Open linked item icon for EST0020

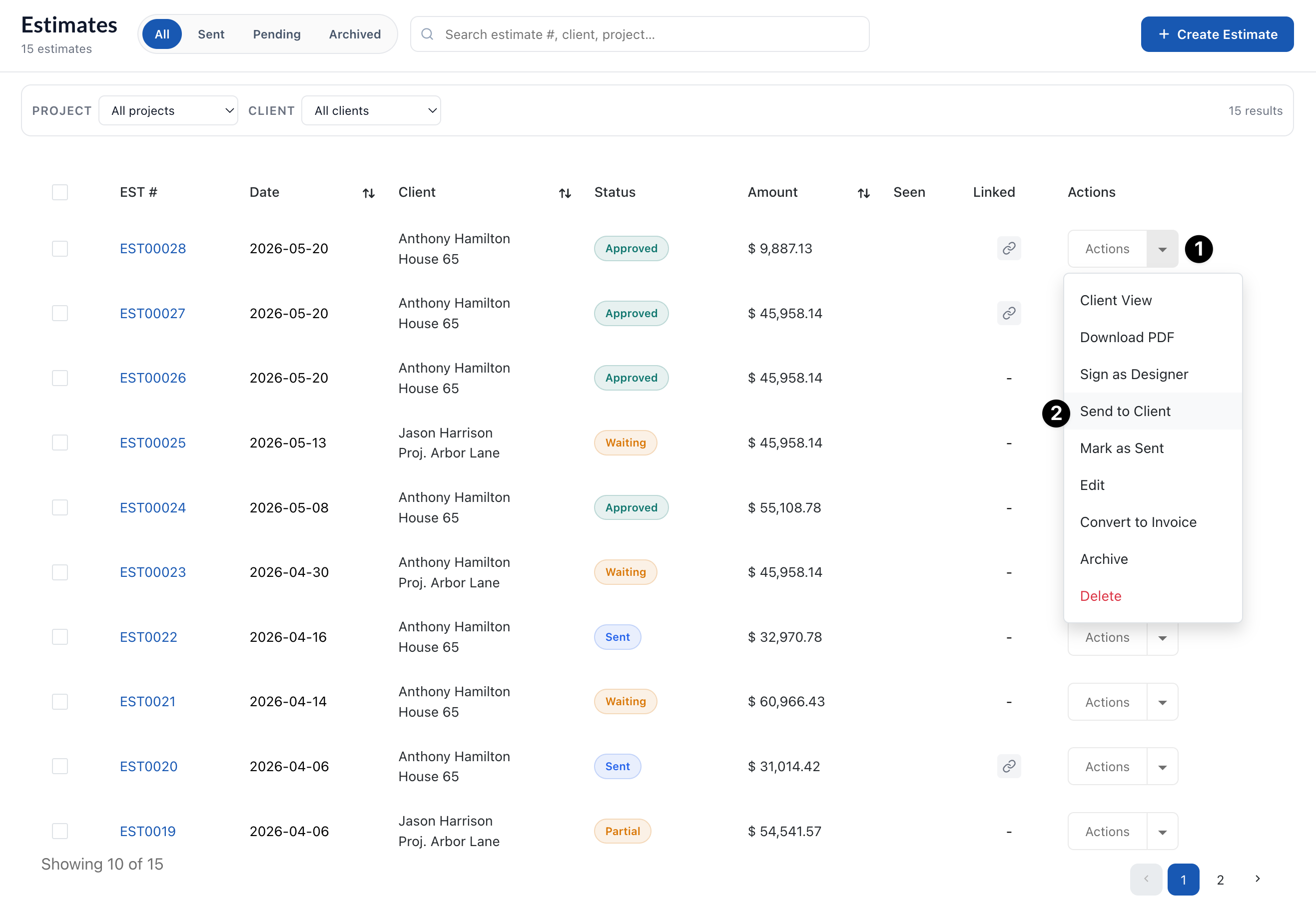coord(1009,766)
